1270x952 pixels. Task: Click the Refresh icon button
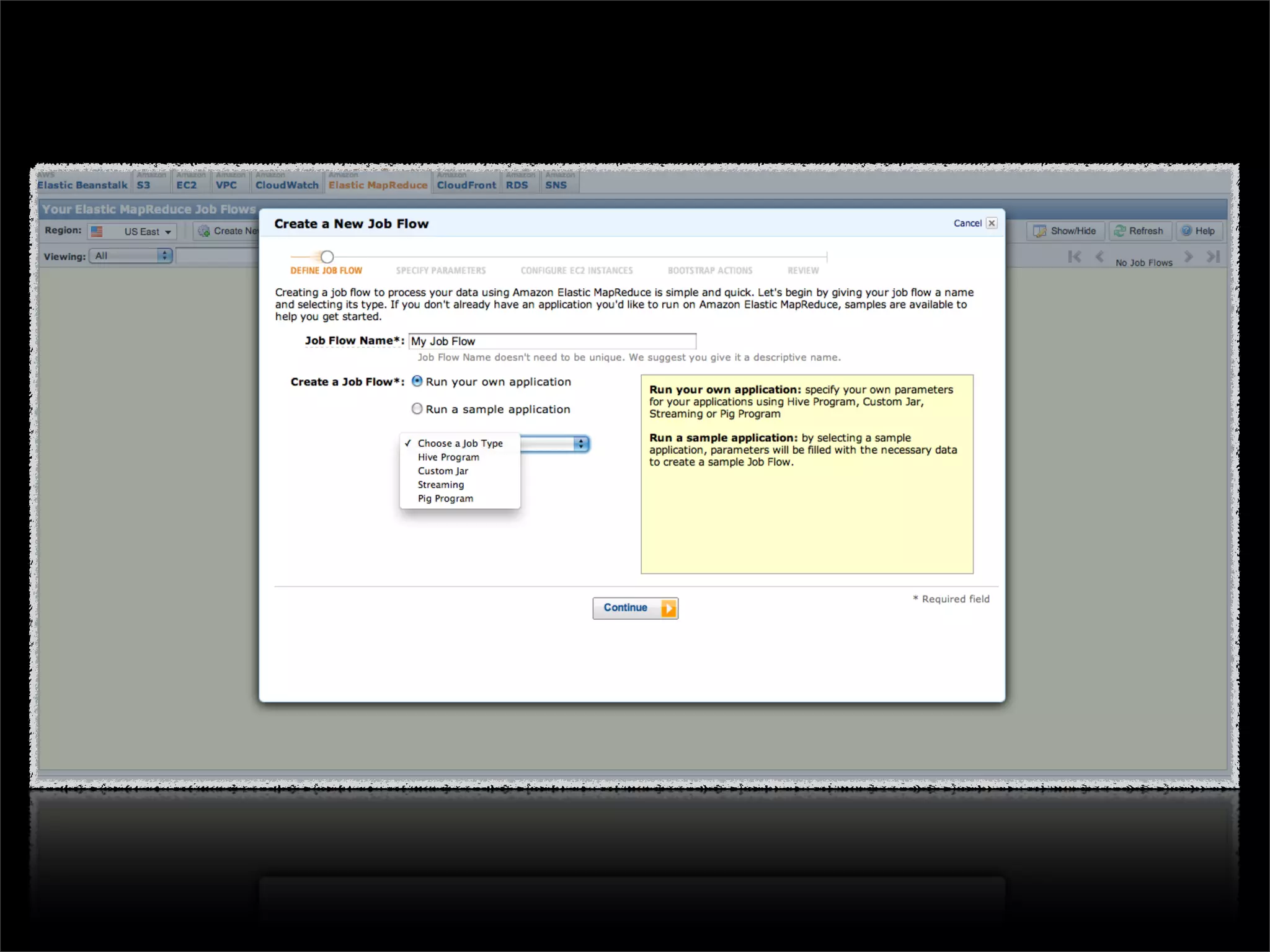[x=1120, y=231]
